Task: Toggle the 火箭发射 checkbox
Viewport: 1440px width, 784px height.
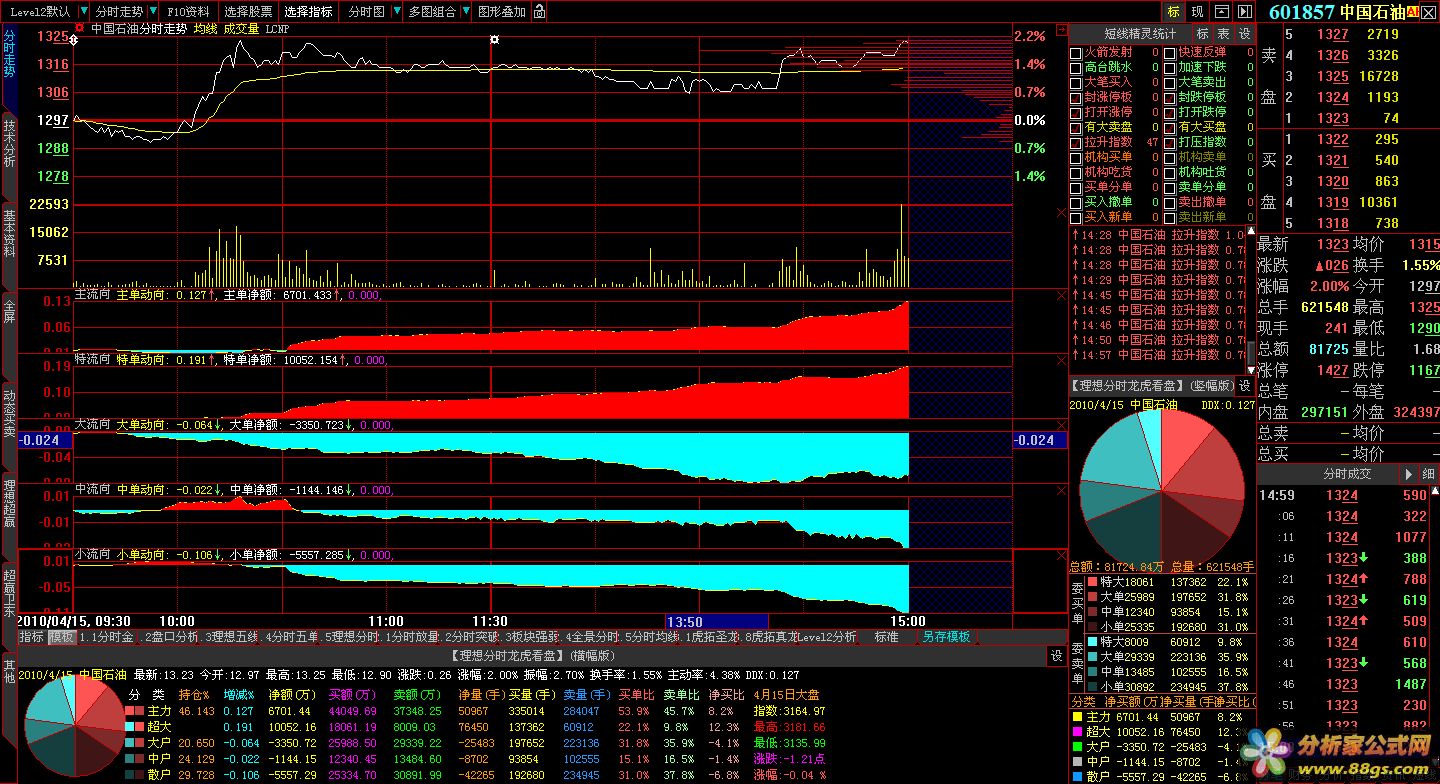Action: click(1076, 52)
